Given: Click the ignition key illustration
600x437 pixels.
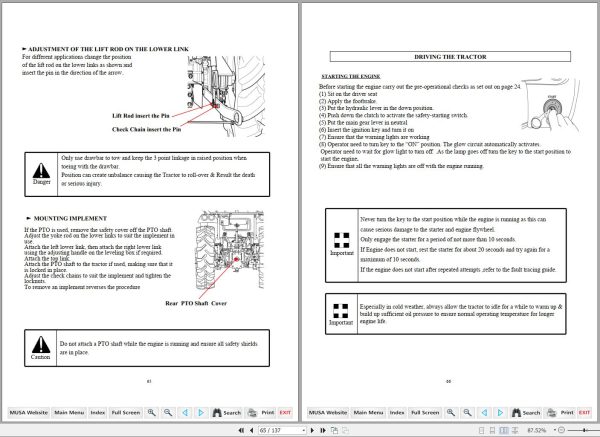Looking at the screenshot, I should (x=550, y=105).
